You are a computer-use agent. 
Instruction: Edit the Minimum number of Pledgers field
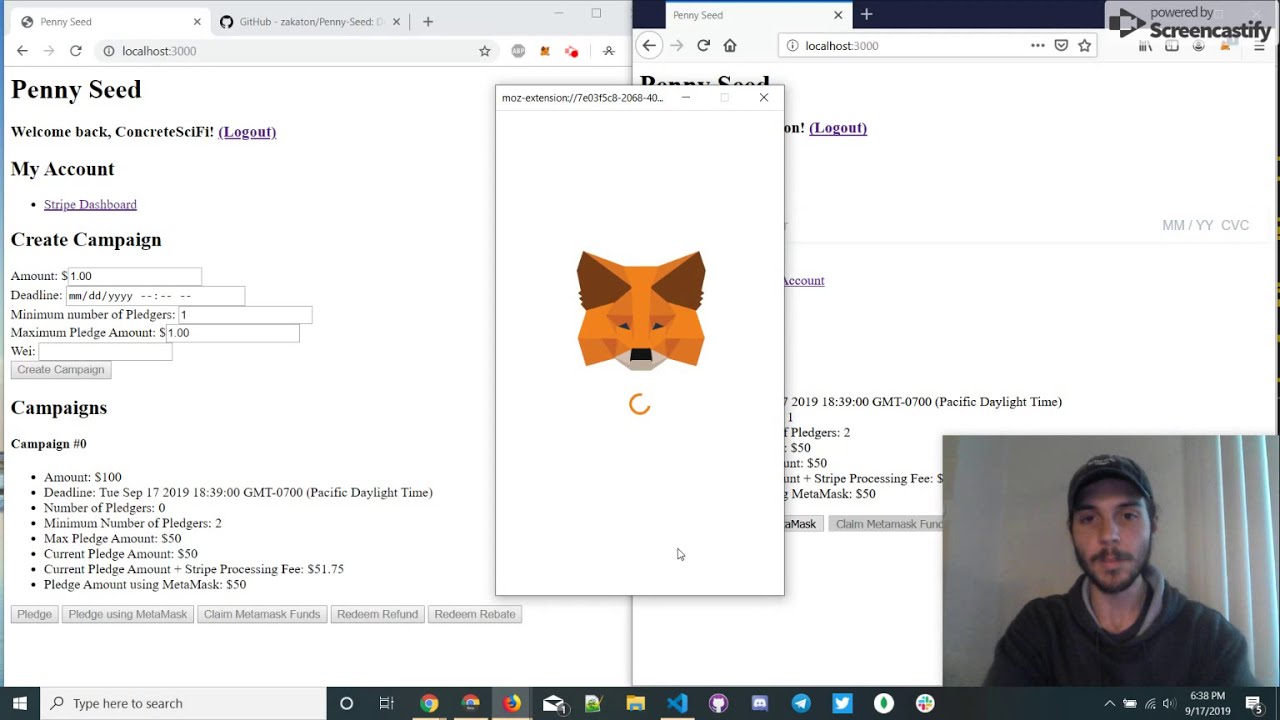click(x=245, y=315)
